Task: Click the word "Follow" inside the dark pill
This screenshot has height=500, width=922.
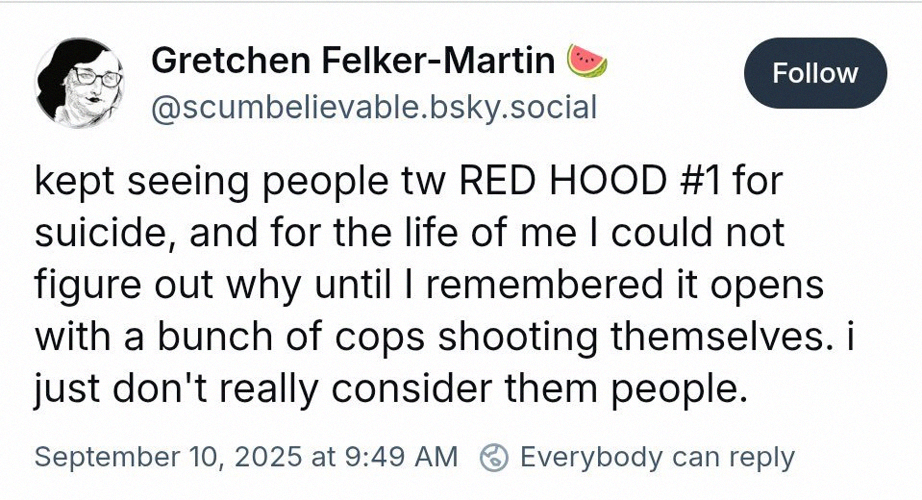Action: click(815, 73)
